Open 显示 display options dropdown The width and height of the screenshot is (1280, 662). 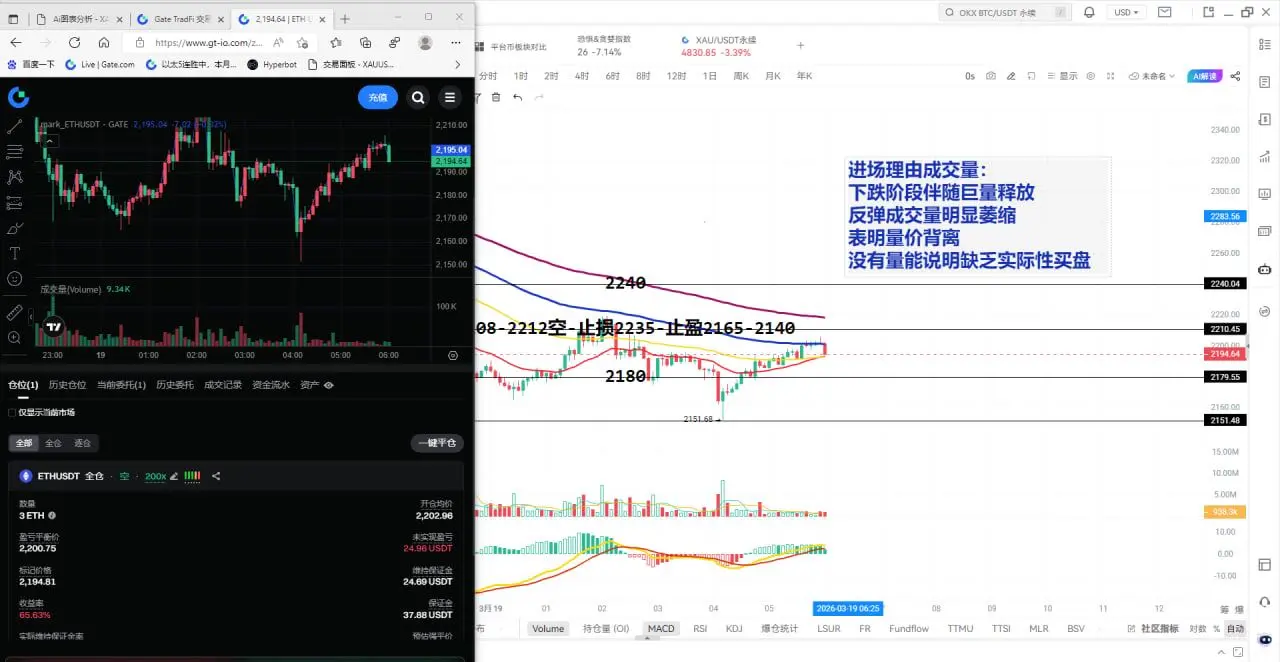click(x=1063, y=76)
